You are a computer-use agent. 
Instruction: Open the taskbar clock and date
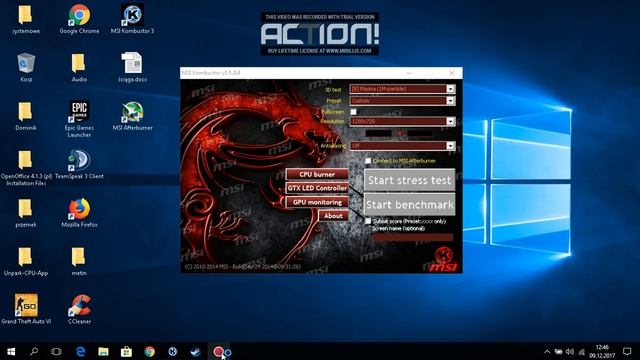click(602, 351)
